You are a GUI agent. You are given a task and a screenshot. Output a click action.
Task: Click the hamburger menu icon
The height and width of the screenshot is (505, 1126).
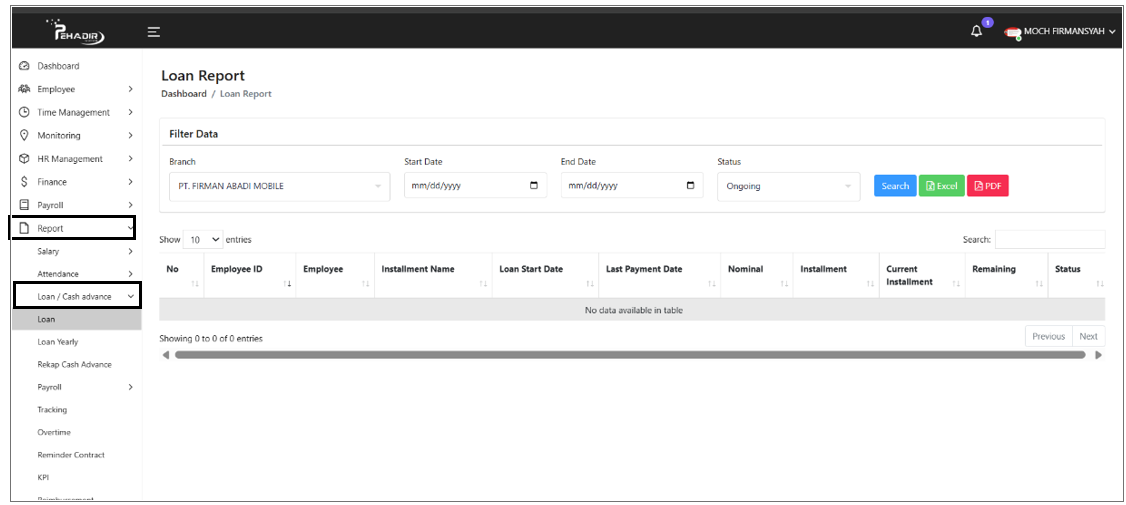[x=154, y=32]
